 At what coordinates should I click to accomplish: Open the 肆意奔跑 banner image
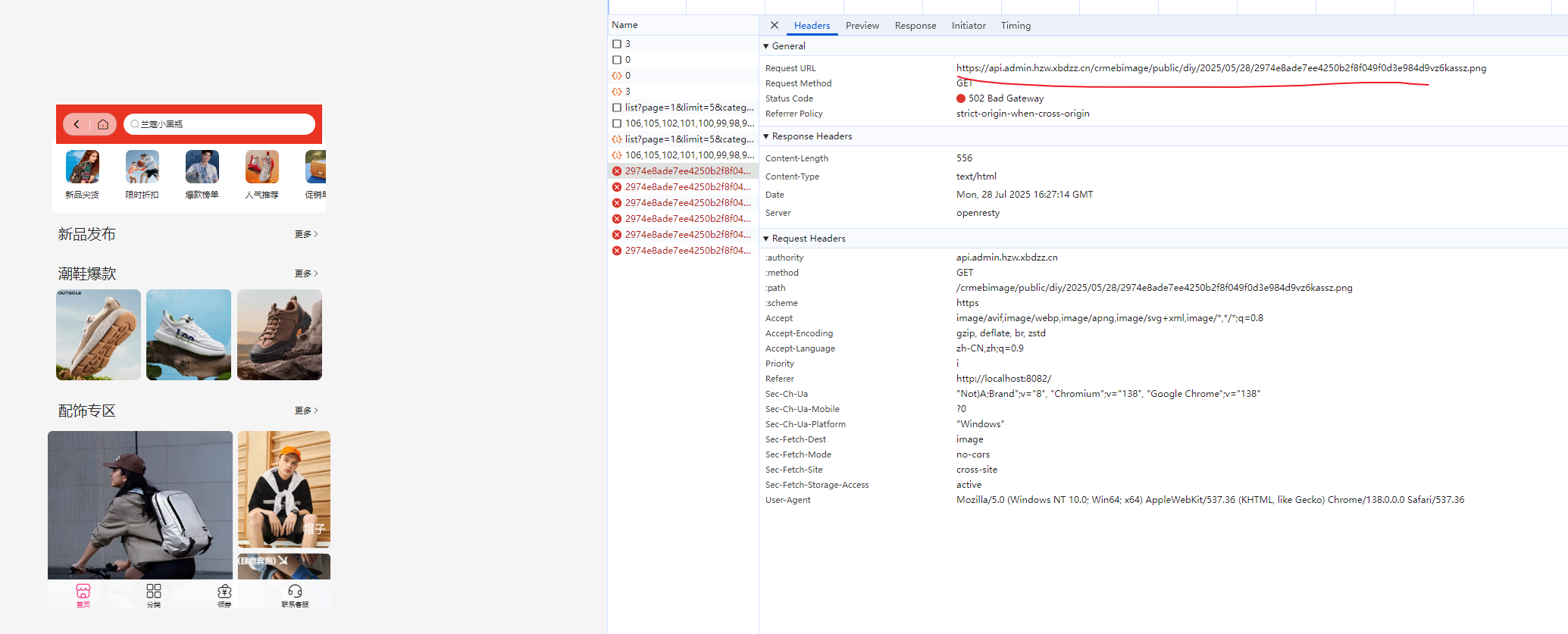(x=284, y=567)
